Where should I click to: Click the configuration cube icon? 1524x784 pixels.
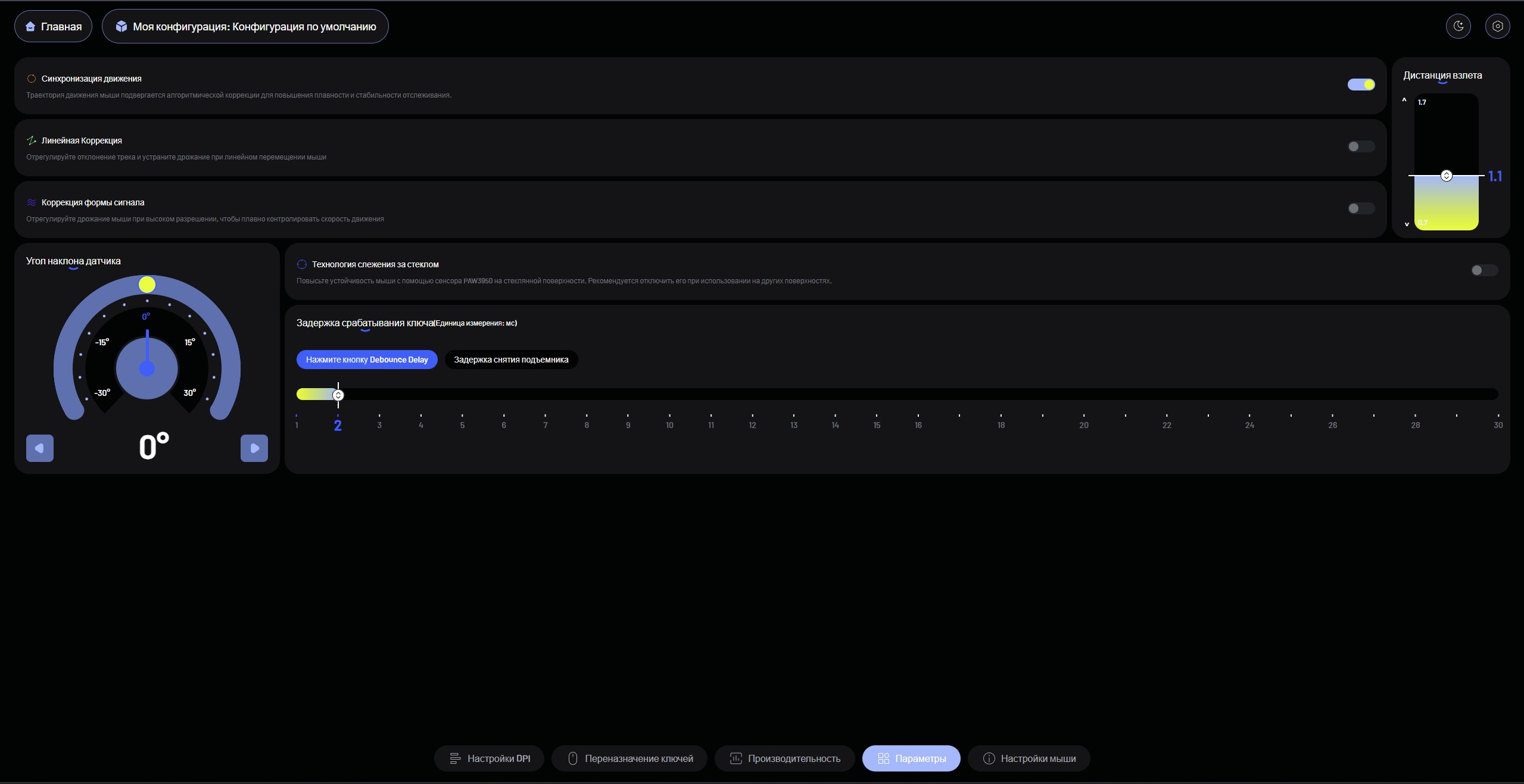121,26
